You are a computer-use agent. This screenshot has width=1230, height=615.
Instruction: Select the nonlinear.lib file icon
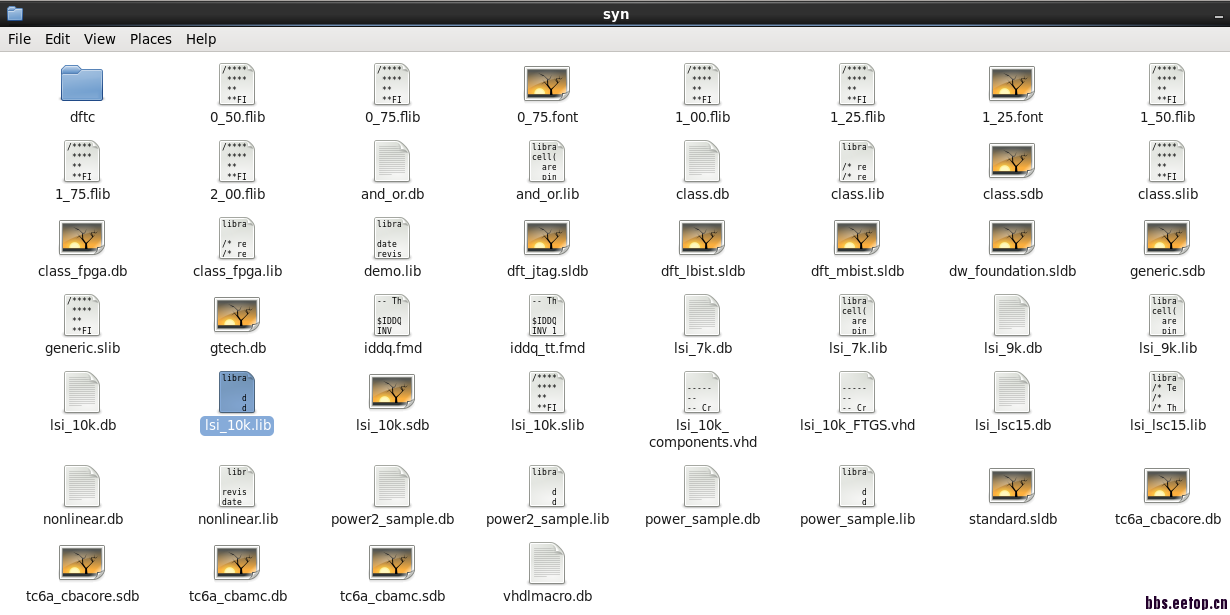237,486
